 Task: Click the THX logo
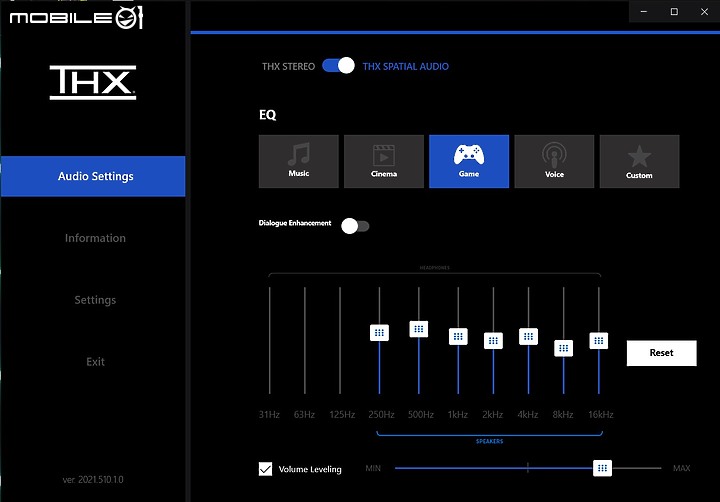click(x=93, y=82)
